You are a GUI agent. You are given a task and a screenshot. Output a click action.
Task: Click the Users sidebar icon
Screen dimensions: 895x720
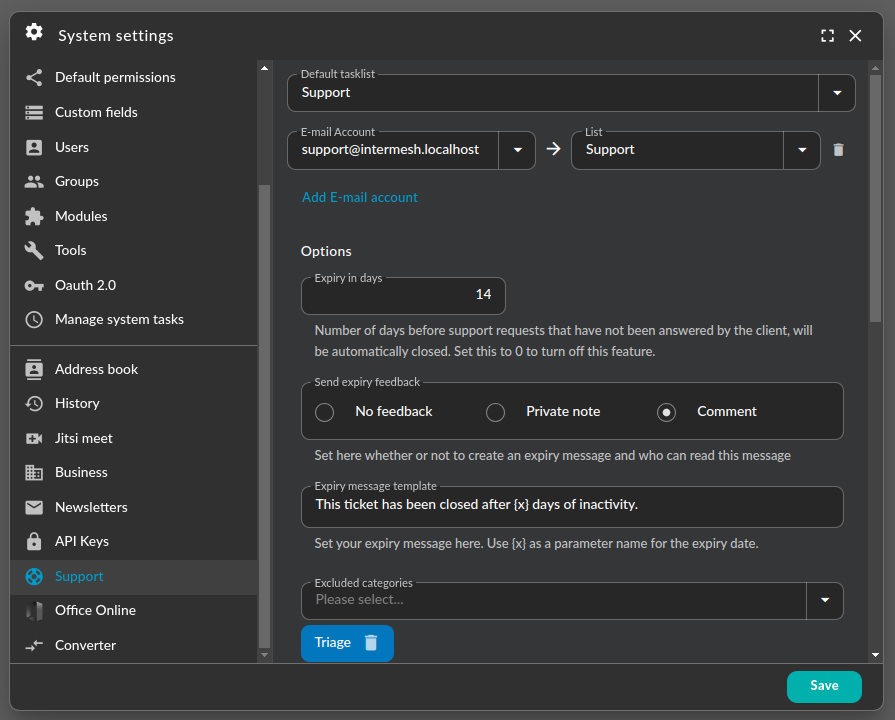(34, 147)
